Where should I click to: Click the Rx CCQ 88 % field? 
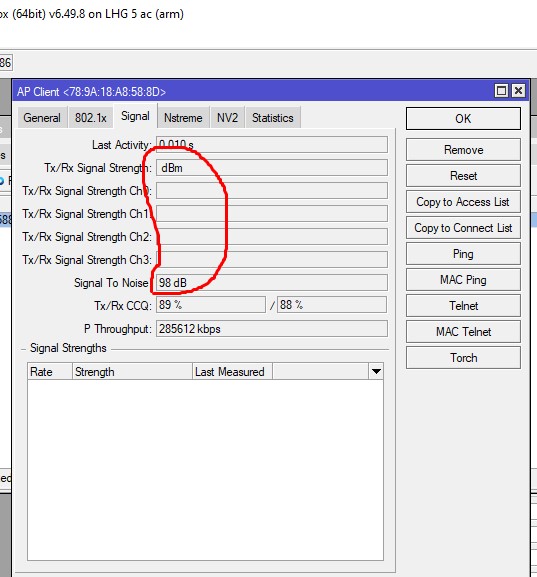332,305
